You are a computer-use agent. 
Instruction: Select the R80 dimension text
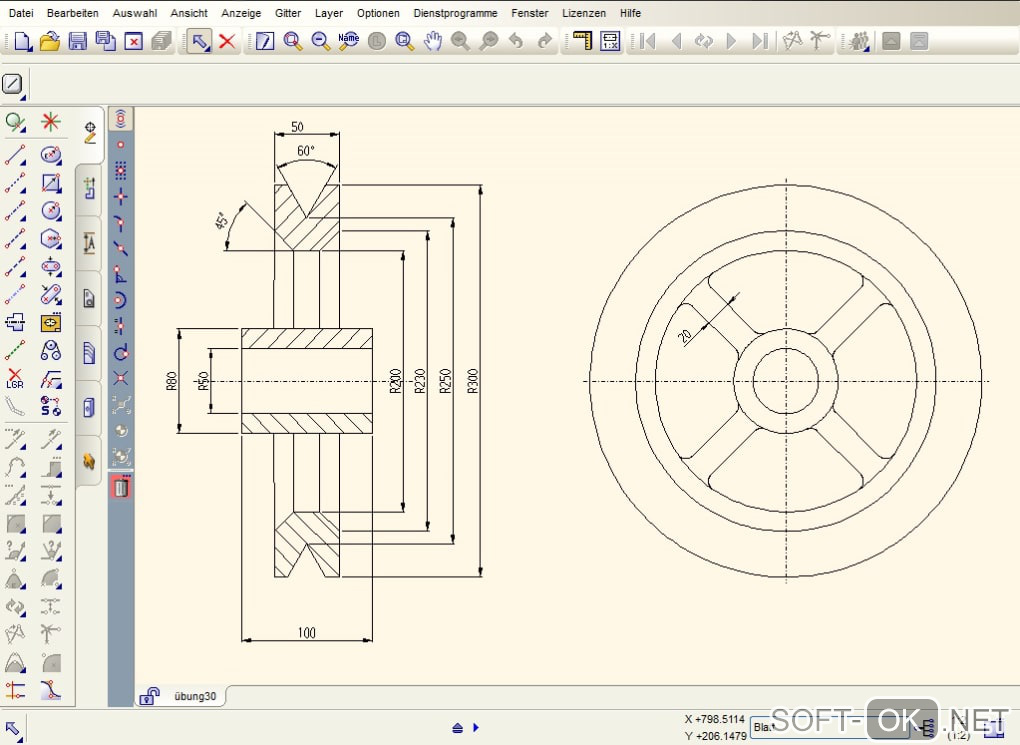(171, 381)
